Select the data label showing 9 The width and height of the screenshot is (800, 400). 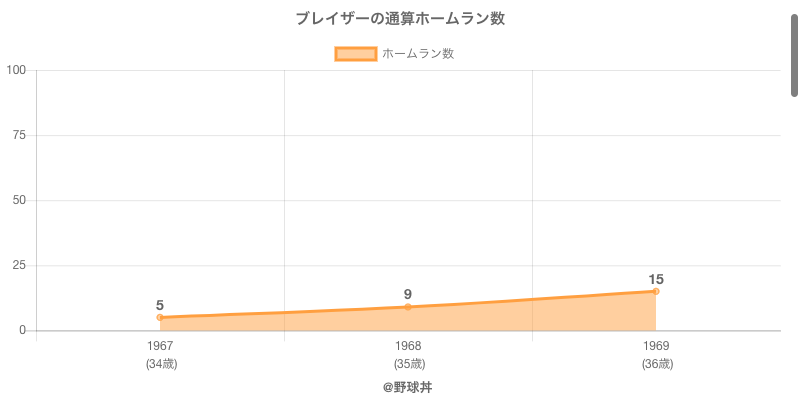point(408,294)
